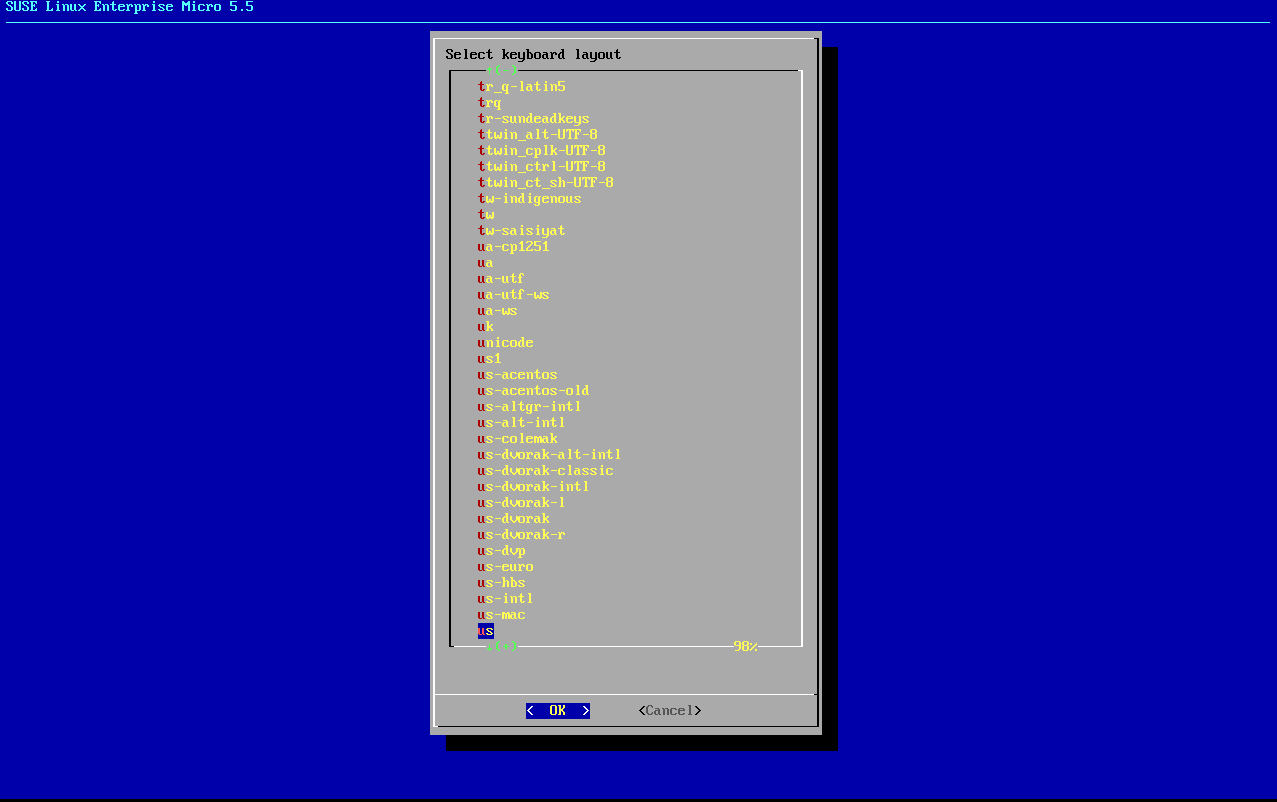Screen dimensions: 1277x802
Task: Select the uk layout entry
Action: (x=484, y=326)
